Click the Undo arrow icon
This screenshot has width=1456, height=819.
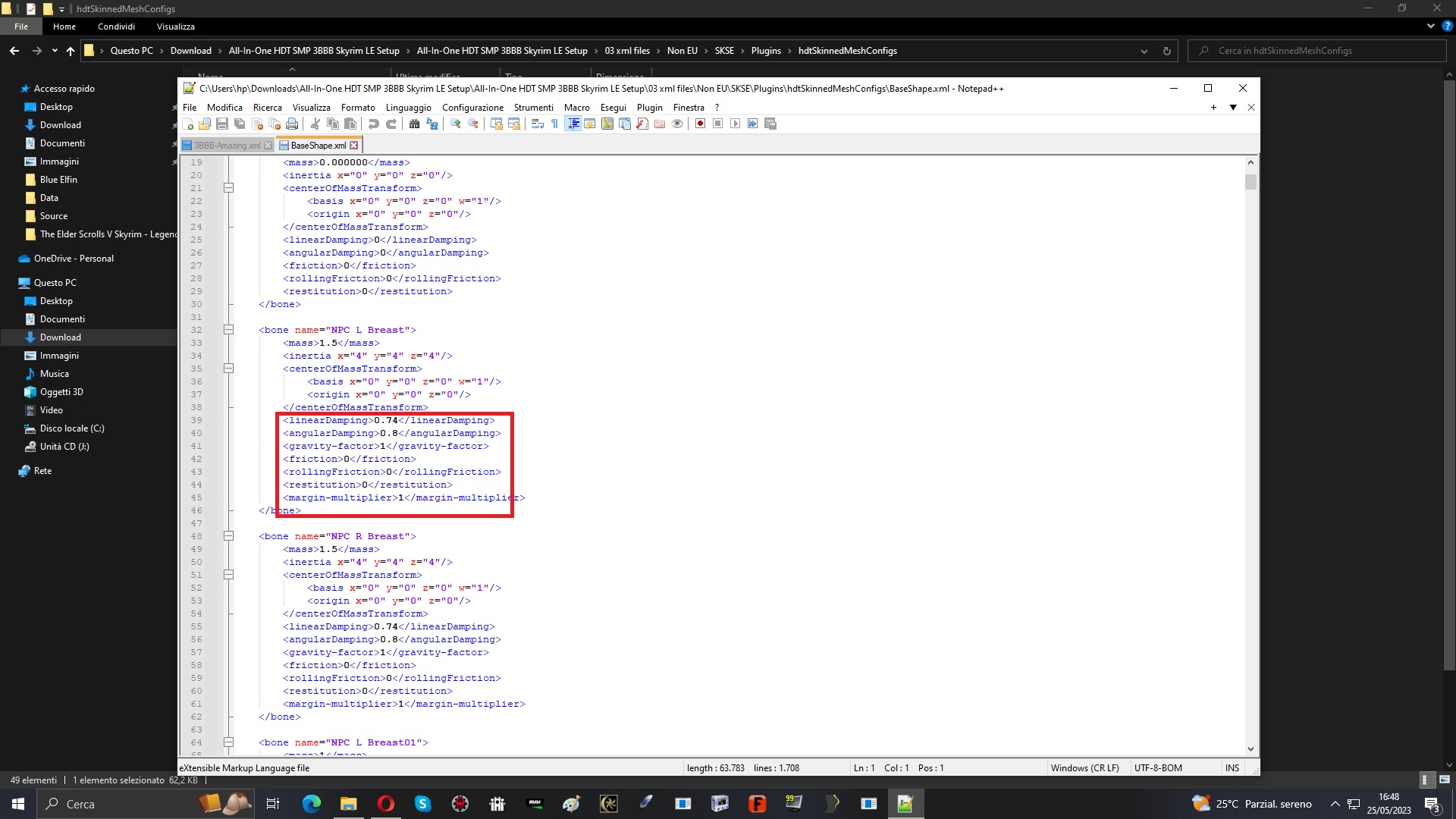[x=374, y=124]
